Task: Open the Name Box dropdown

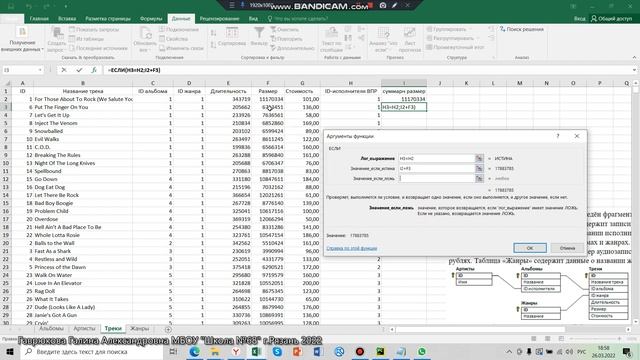Action: [x=40, y=70]
